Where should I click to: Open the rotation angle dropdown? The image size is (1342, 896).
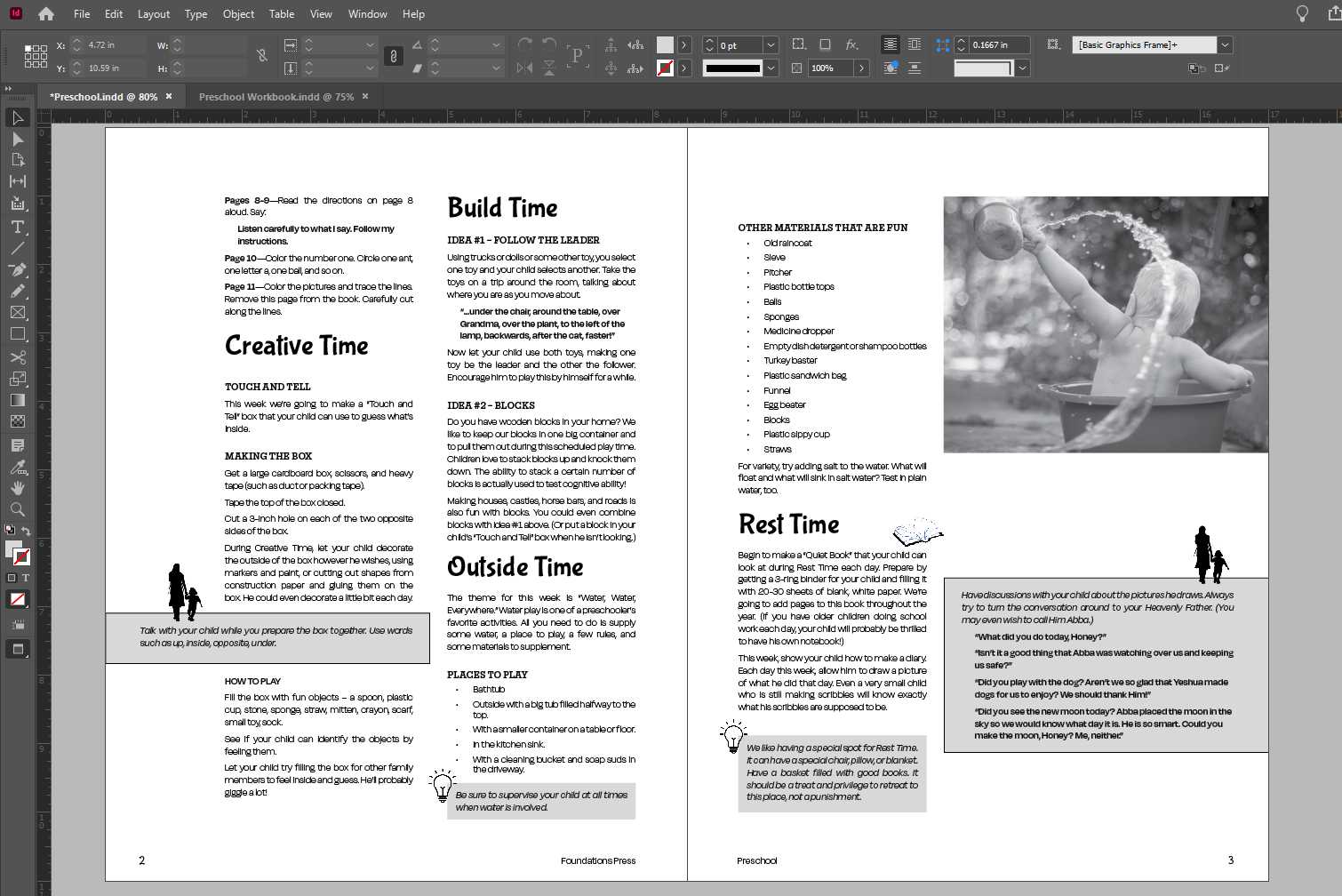[x=496, y=44]
